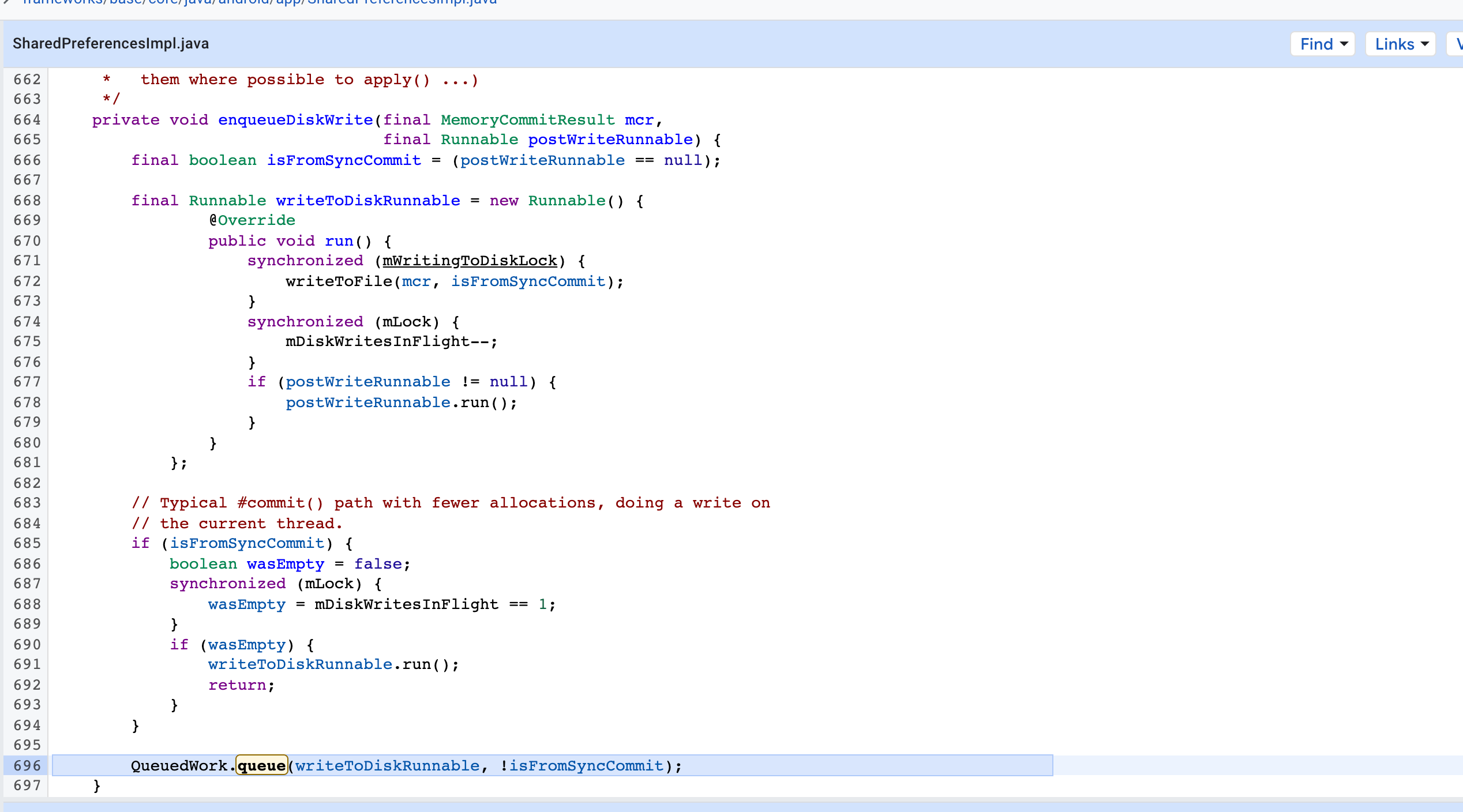
Task: Select the SharedPreferencesImpl.java file header
Action: pyautogui.click(x=110, y=43)
